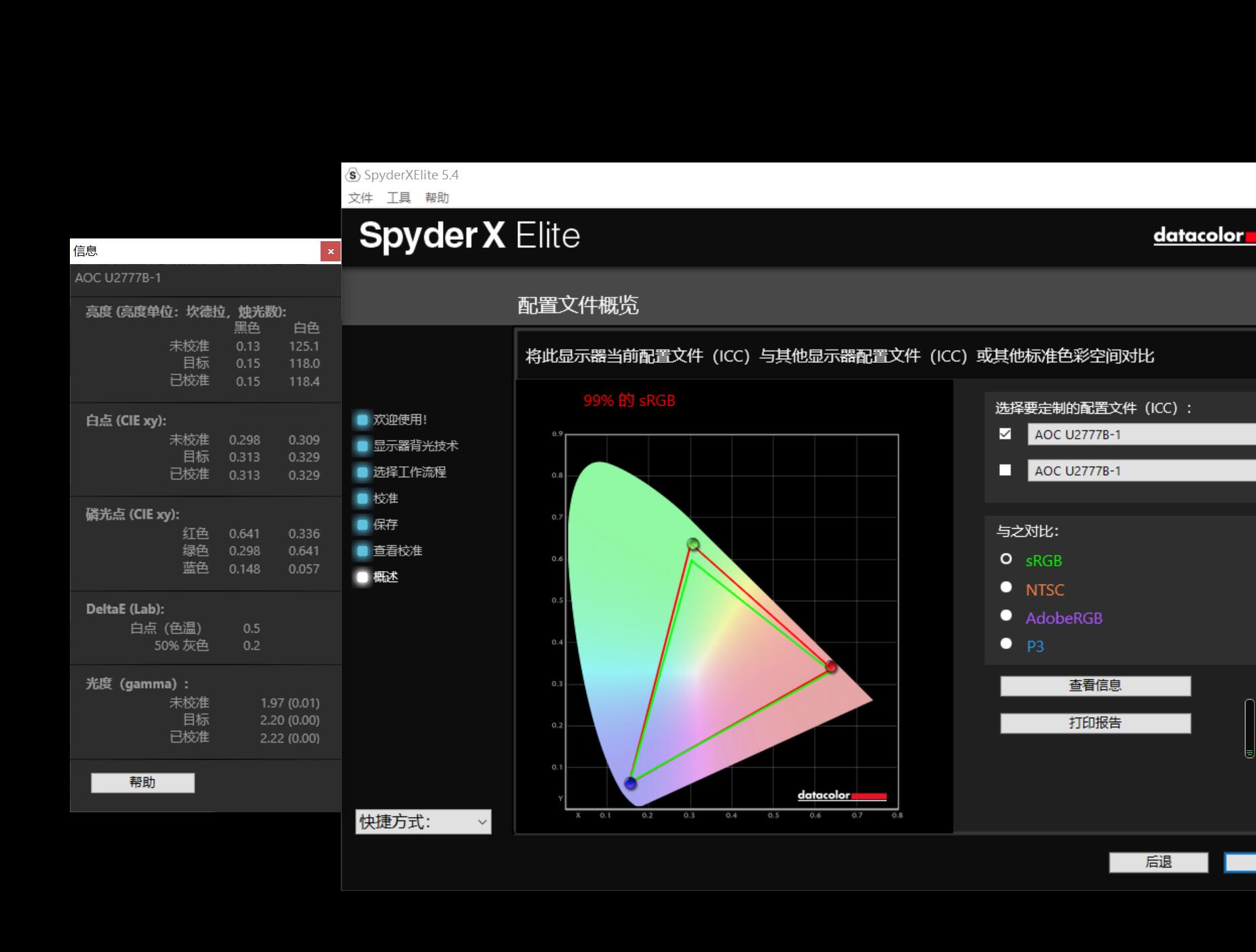Viewport: 1256px width, 952px height.
Task: Click the red primary point on gamut chart
Action: coord(831,666)
